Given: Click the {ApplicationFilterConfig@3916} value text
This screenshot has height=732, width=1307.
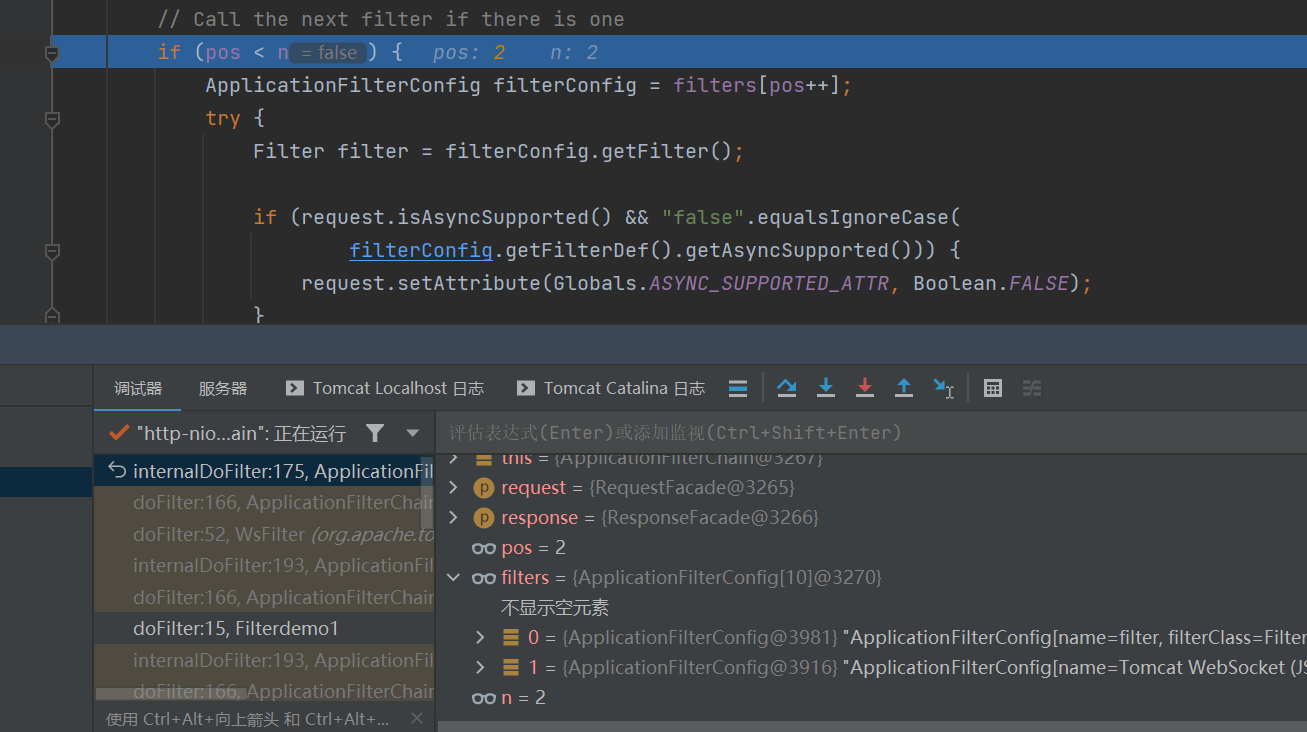Looking at the screenshot, I should (x=700, y=667).
